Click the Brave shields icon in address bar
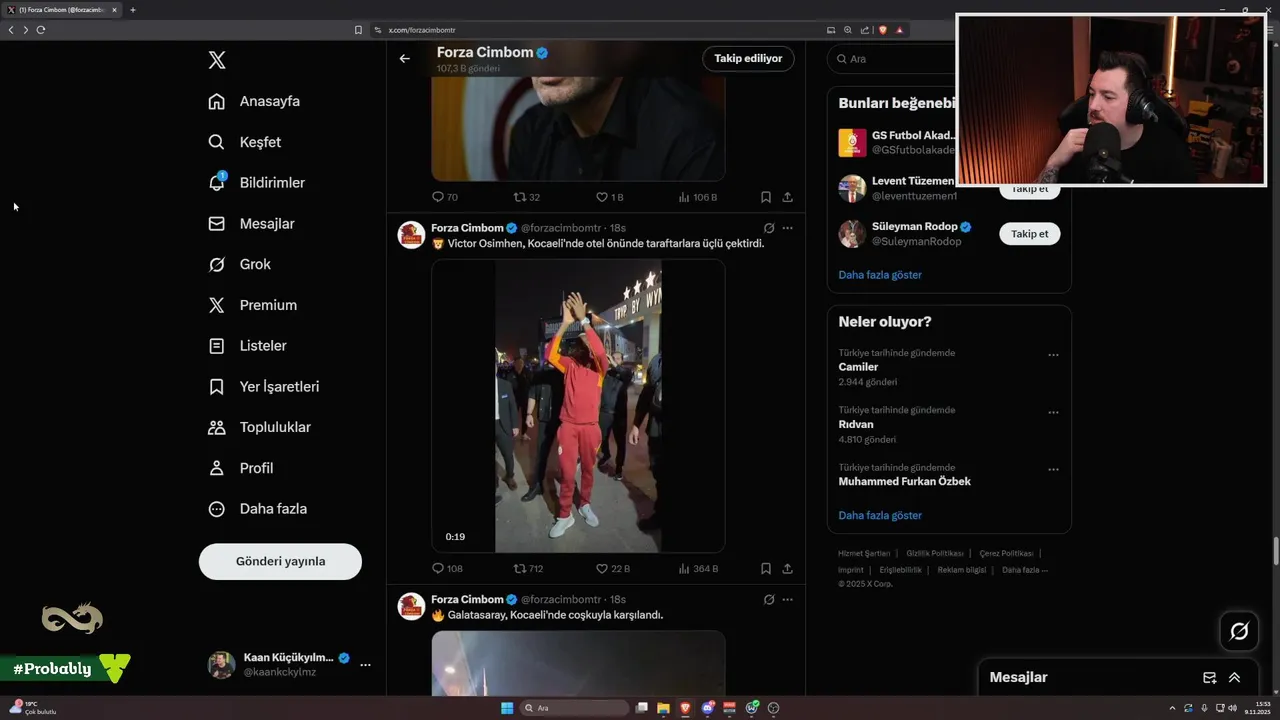Screen dimensions: 1280x720 [x=883, y=30]
